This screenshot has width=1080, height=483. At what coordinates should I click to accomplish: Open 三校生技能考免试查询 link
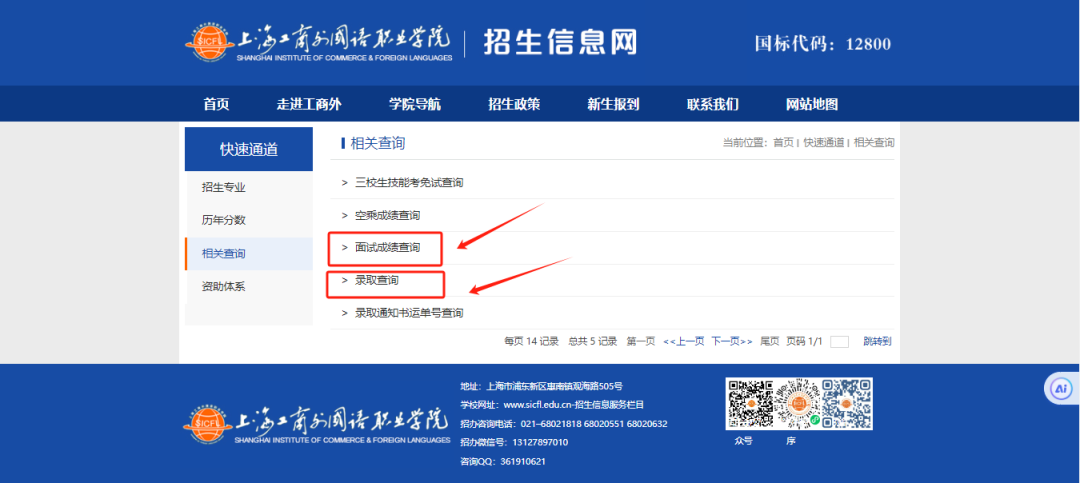[408, 183]
